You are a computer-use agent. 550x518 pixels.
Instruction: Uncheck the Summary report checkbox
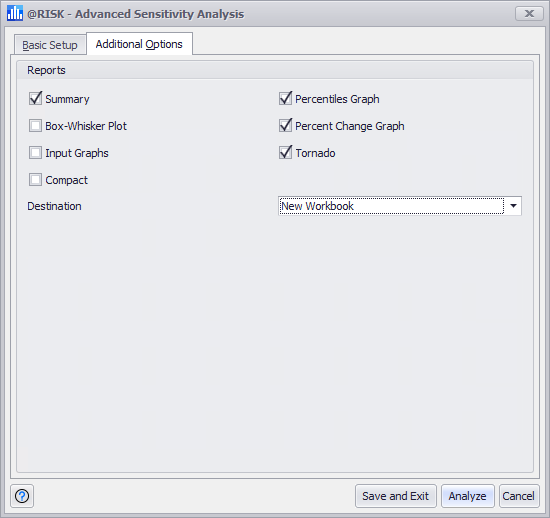click(35, 99)
